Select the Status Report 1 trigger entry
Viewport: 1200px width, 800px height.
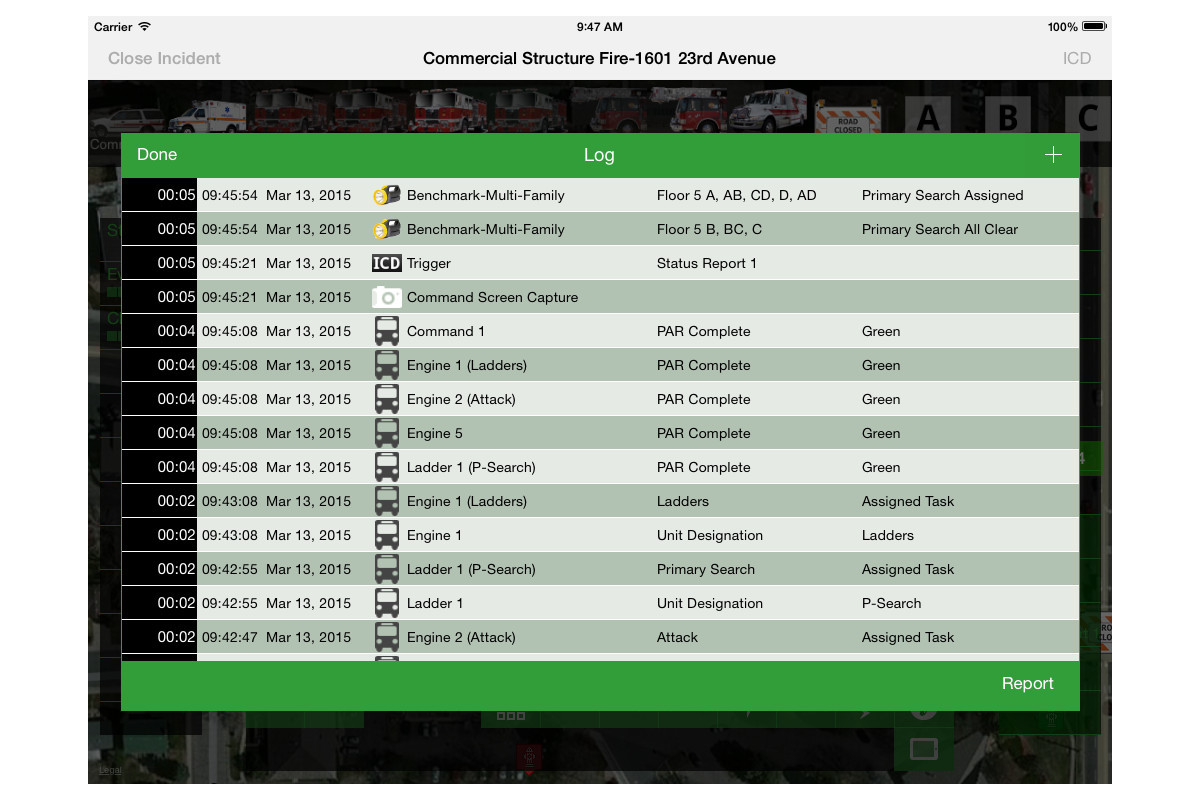click(x=600, y=264)
